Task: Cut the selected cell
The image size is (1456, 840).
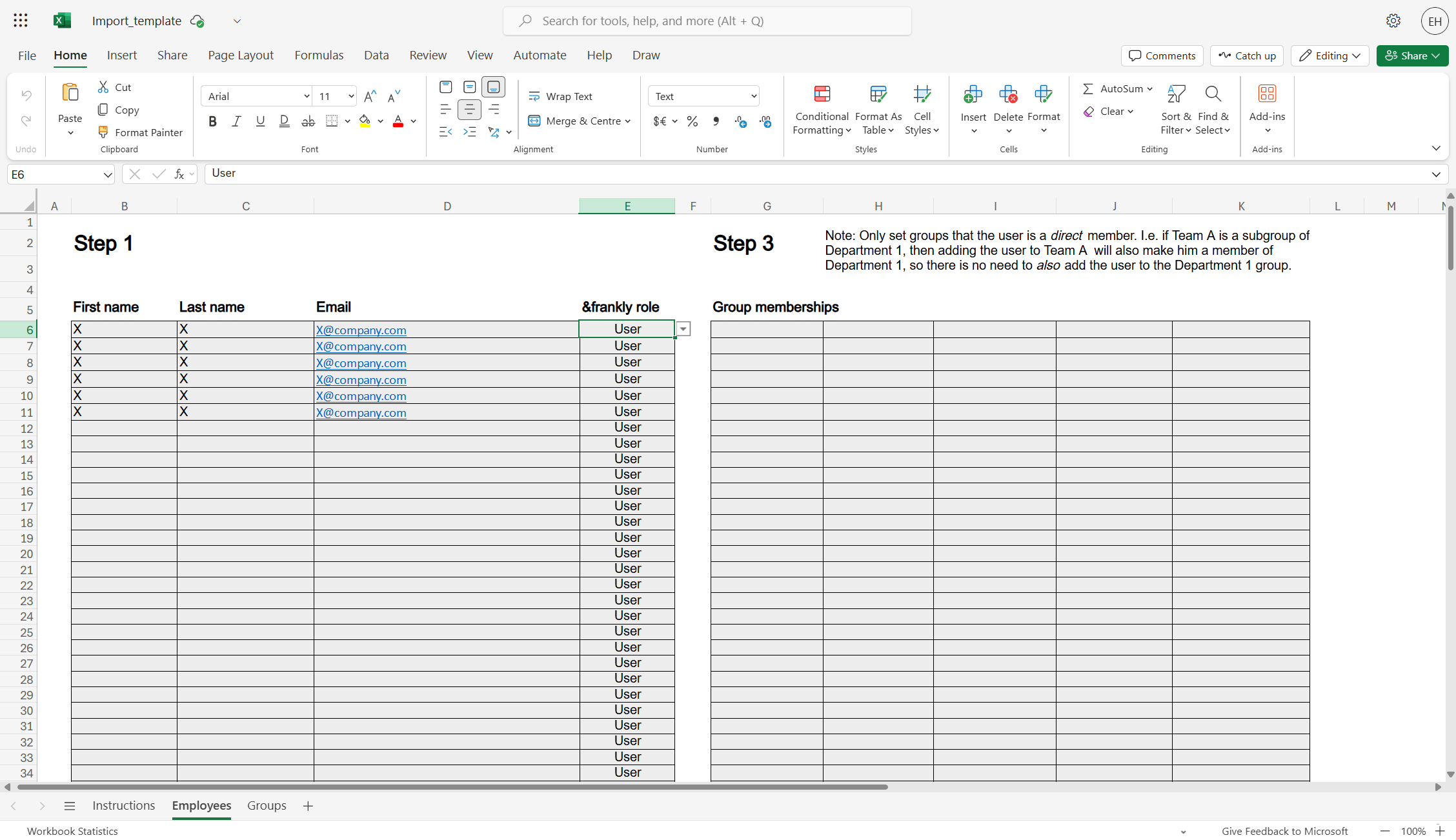Action: 114,87
